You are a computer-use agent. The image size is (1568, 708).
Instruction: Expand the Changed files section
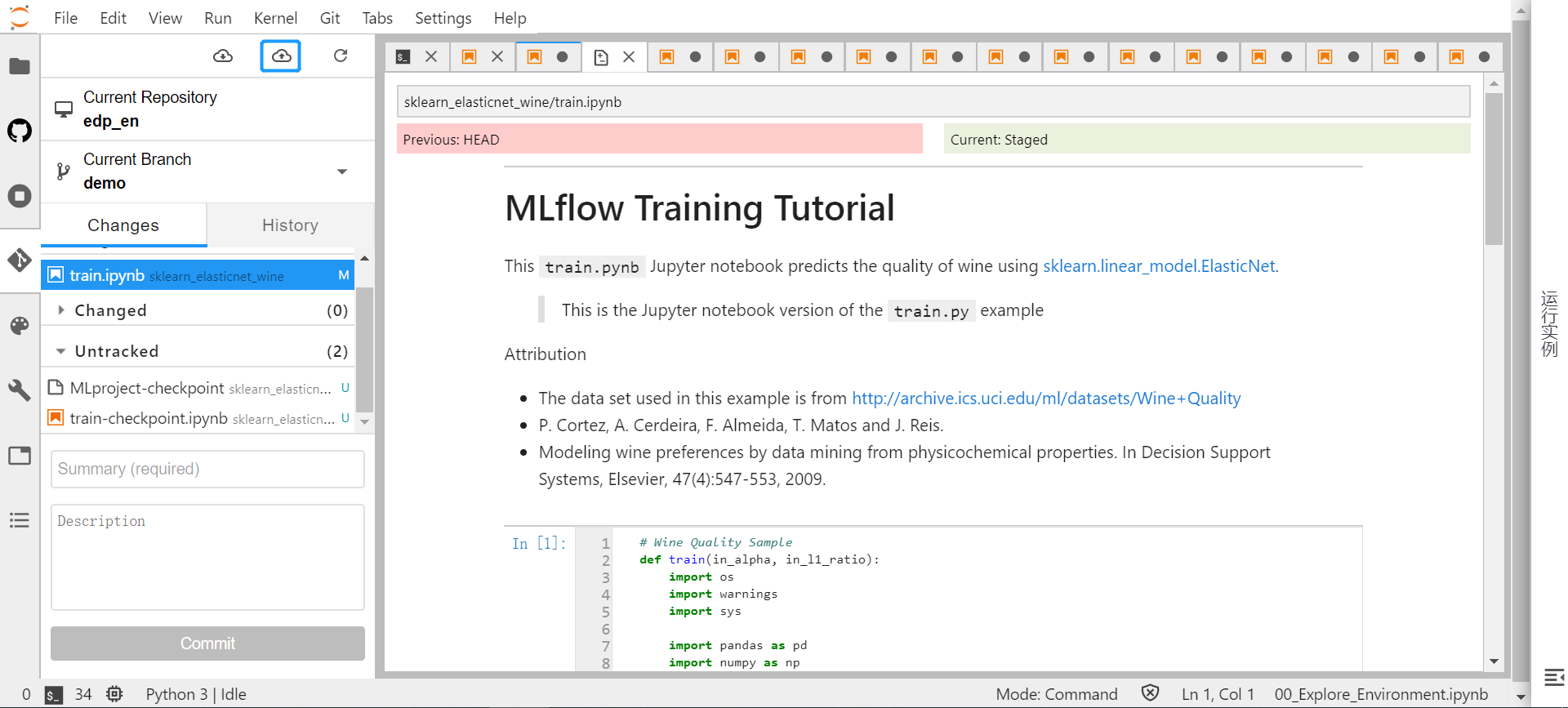pyautogui.click(x=61, y=310)
